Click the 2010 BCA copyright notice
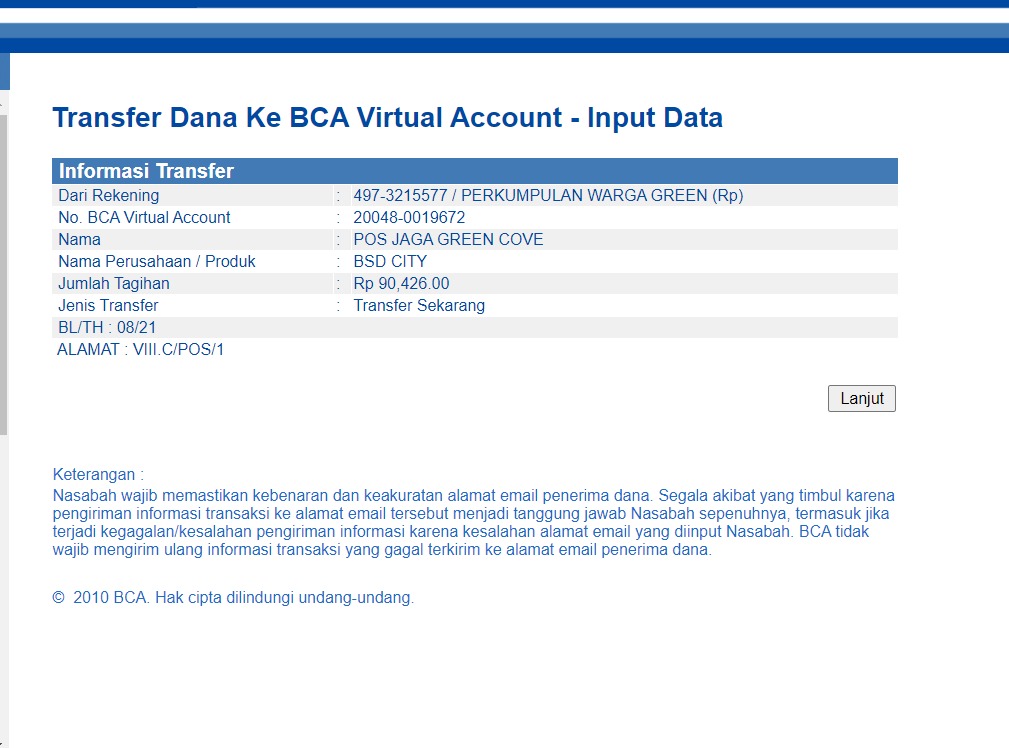 [233, 598]
